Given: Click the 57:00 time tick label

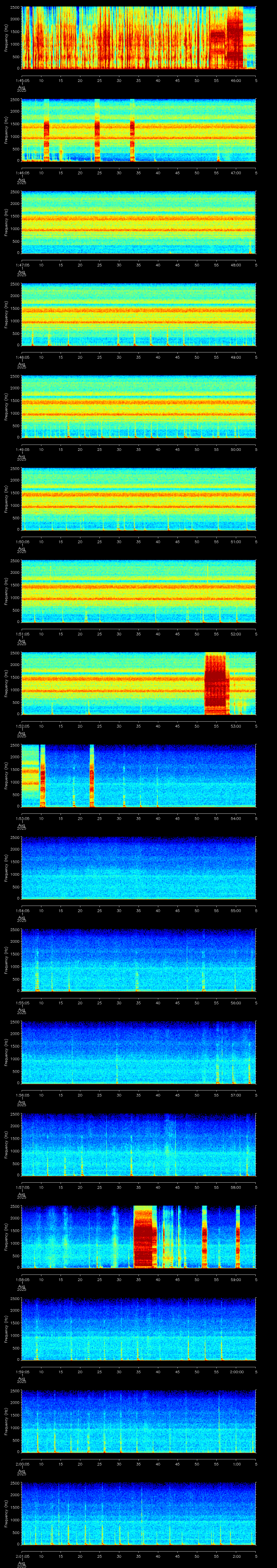Looking at the screenshot, I should point(236,1095).
